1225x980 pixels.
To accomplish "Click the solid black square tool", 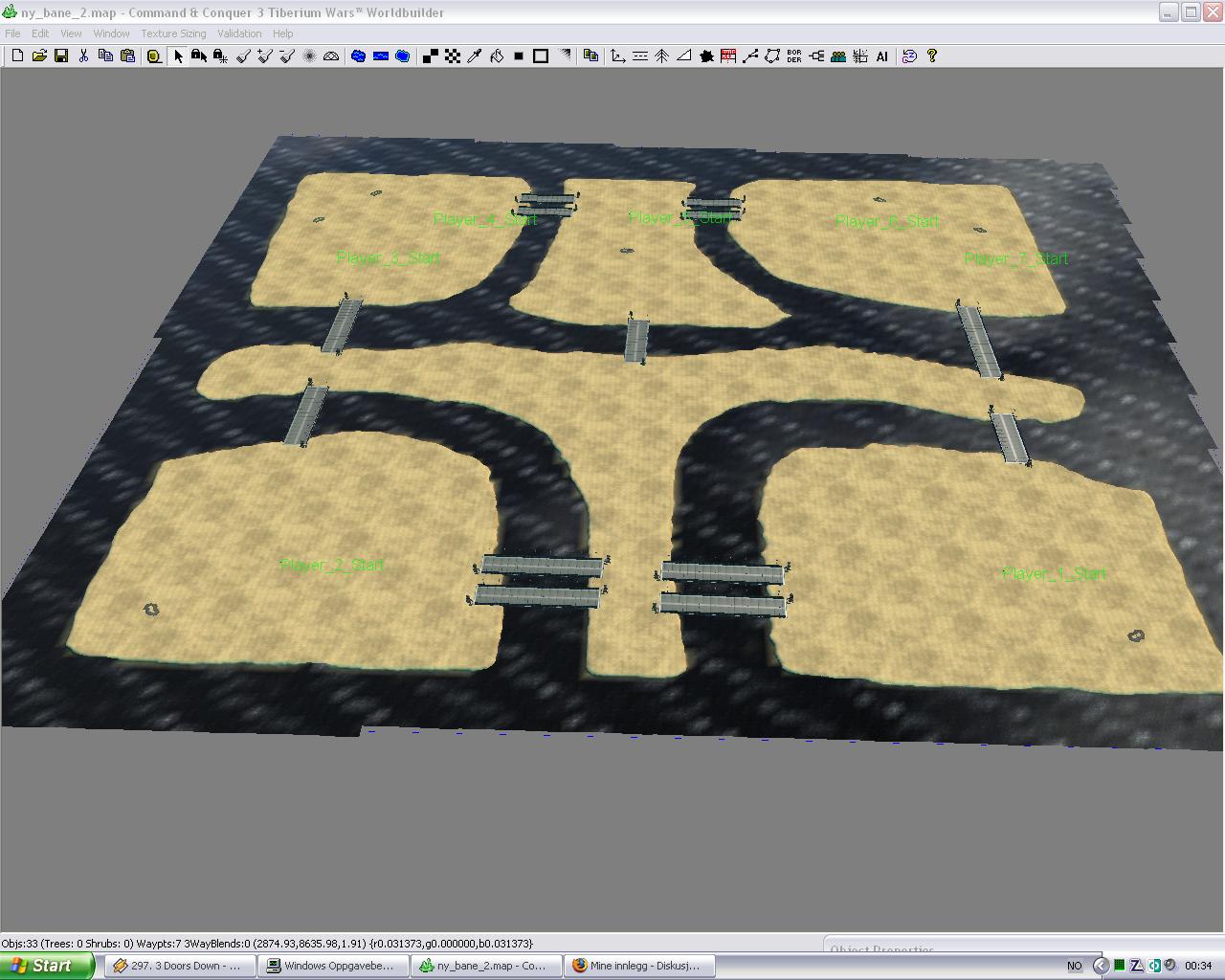I will [x=519, y=56].
